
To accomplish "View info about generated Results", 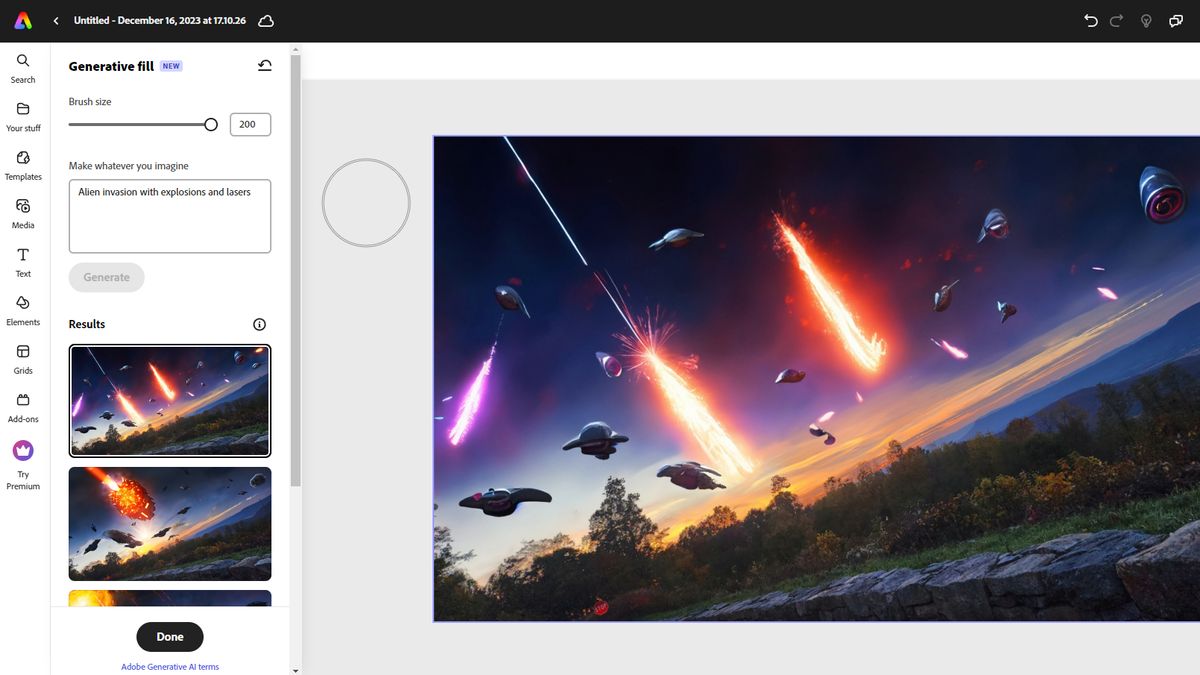I will tap(259, 323).
